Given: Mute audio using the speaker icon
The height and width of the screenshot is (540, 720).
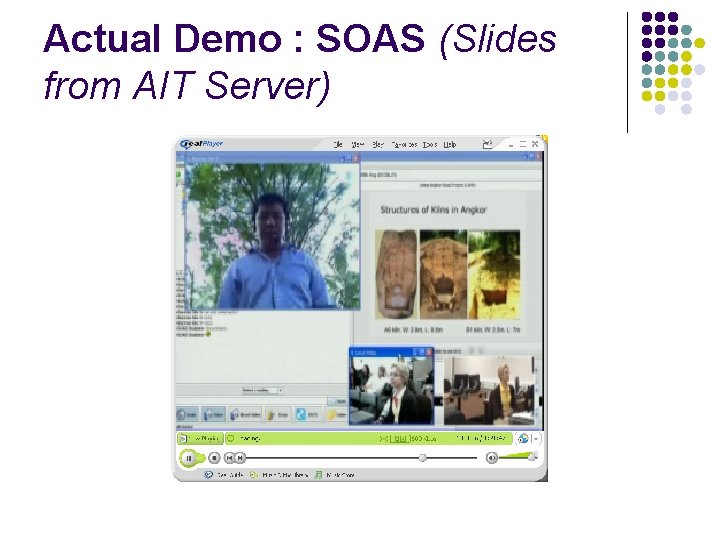Looking at the screenshot, I should point(491,458).
